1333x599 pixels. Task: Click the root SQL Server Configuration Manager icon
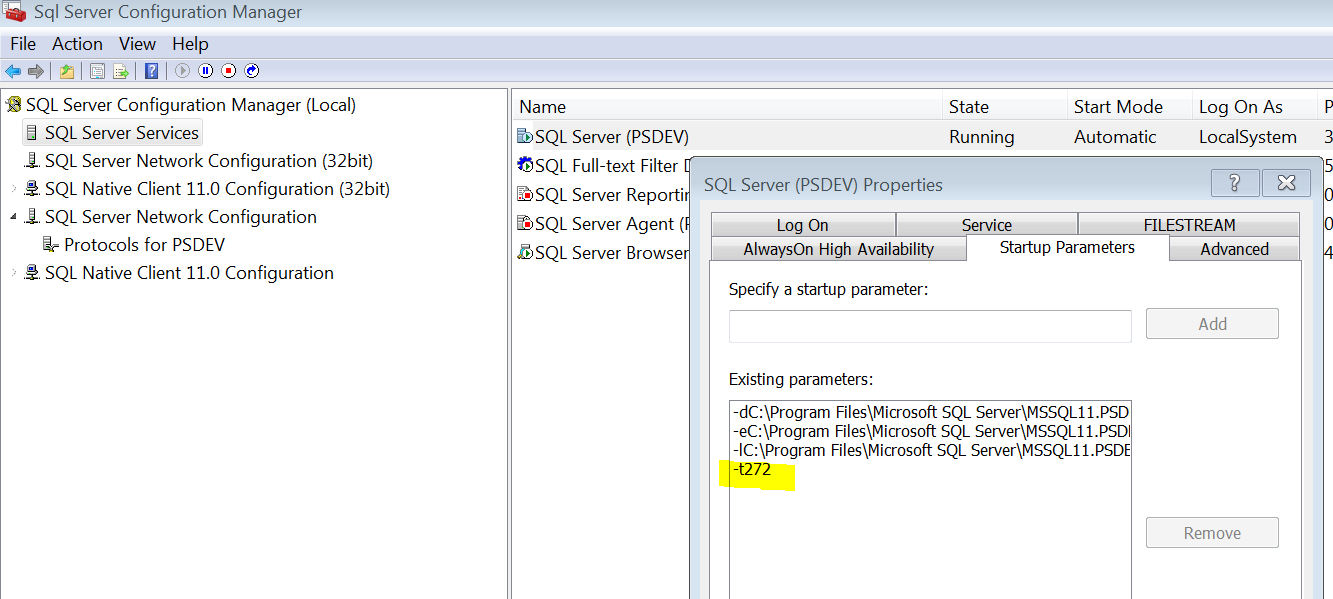click(14, 105)
